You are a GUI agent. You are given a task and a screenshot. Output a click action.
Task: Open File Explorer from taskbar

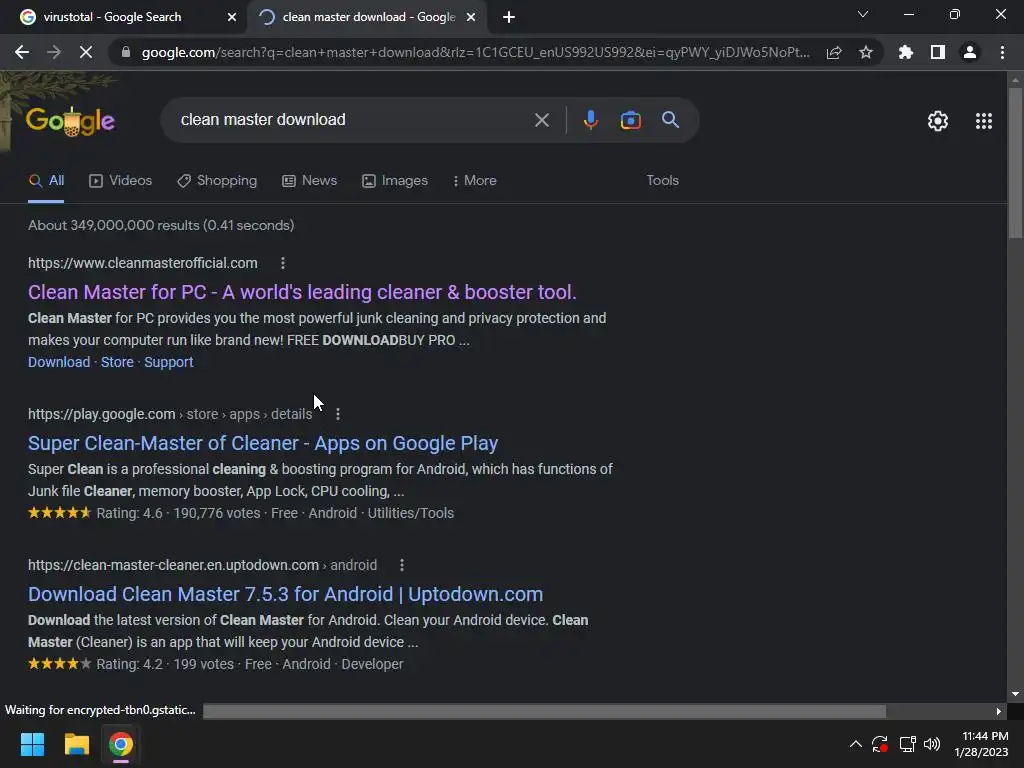pos(76,744)
